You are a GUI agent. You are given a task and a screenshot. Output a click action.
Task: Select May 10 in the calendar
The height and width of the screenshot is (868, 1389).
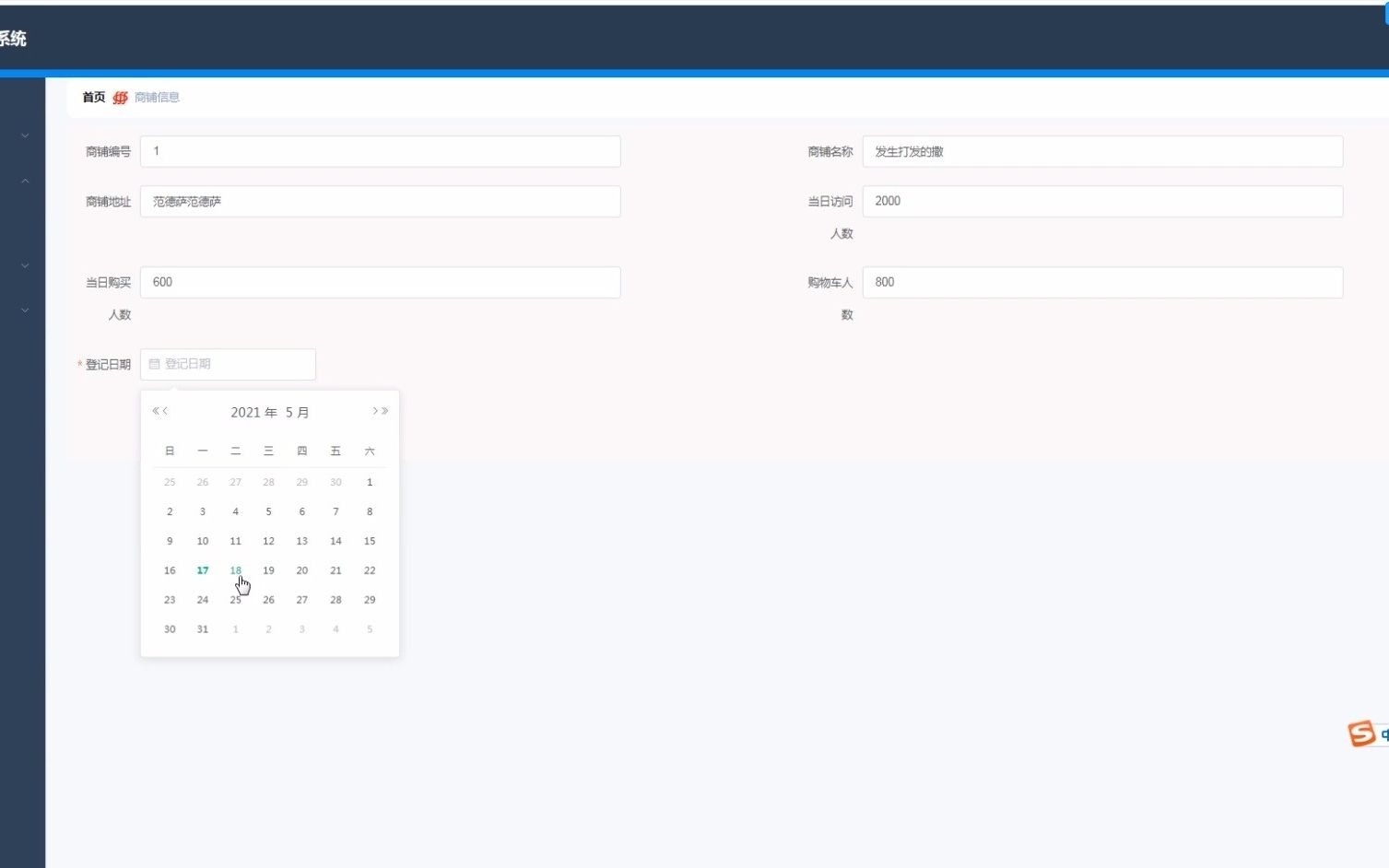203,541
